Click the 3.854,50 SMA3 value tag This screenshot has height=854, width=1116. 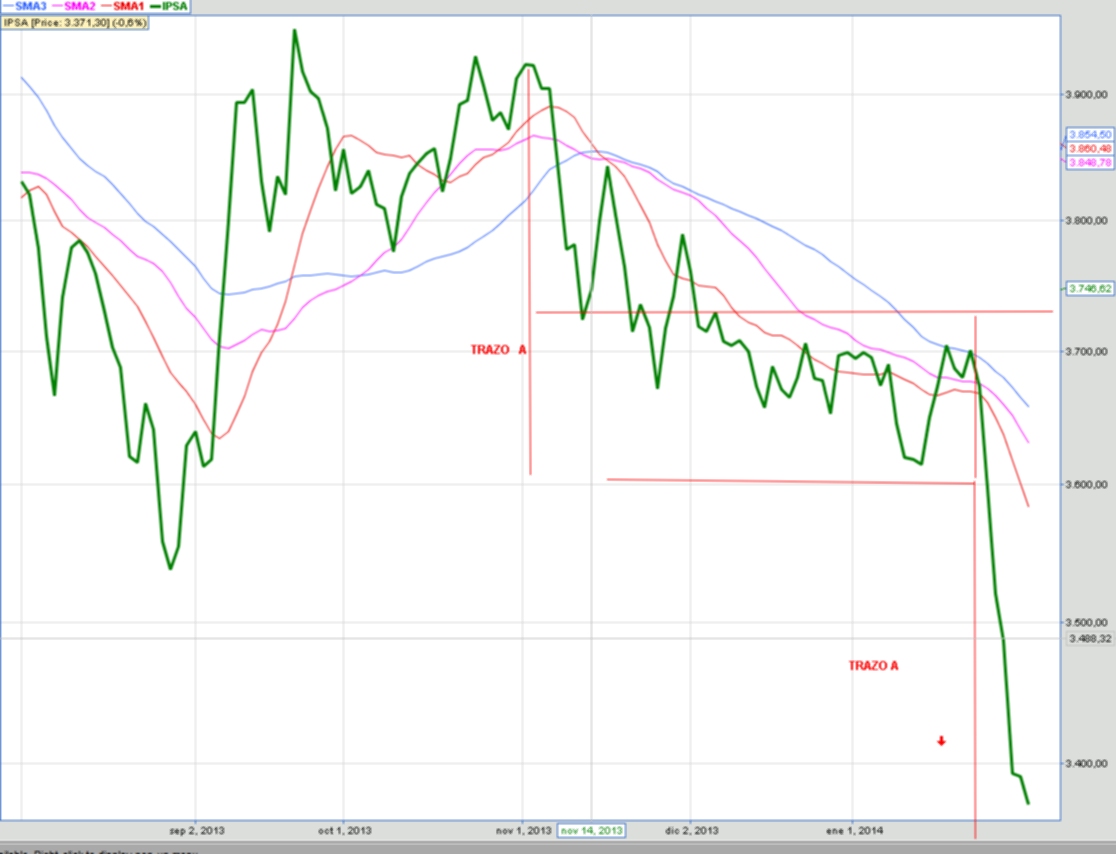[1090, 135]
